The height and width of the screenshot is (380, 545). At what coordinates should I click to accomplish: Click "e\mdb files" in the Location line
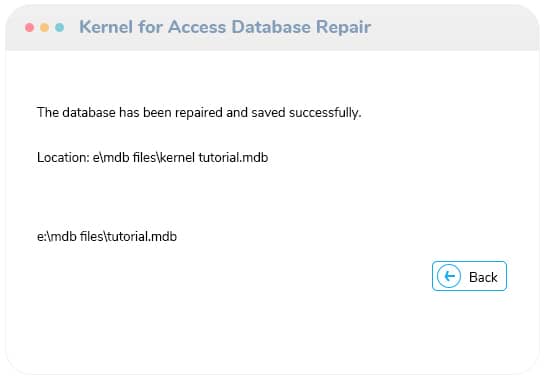click(124, 157)
